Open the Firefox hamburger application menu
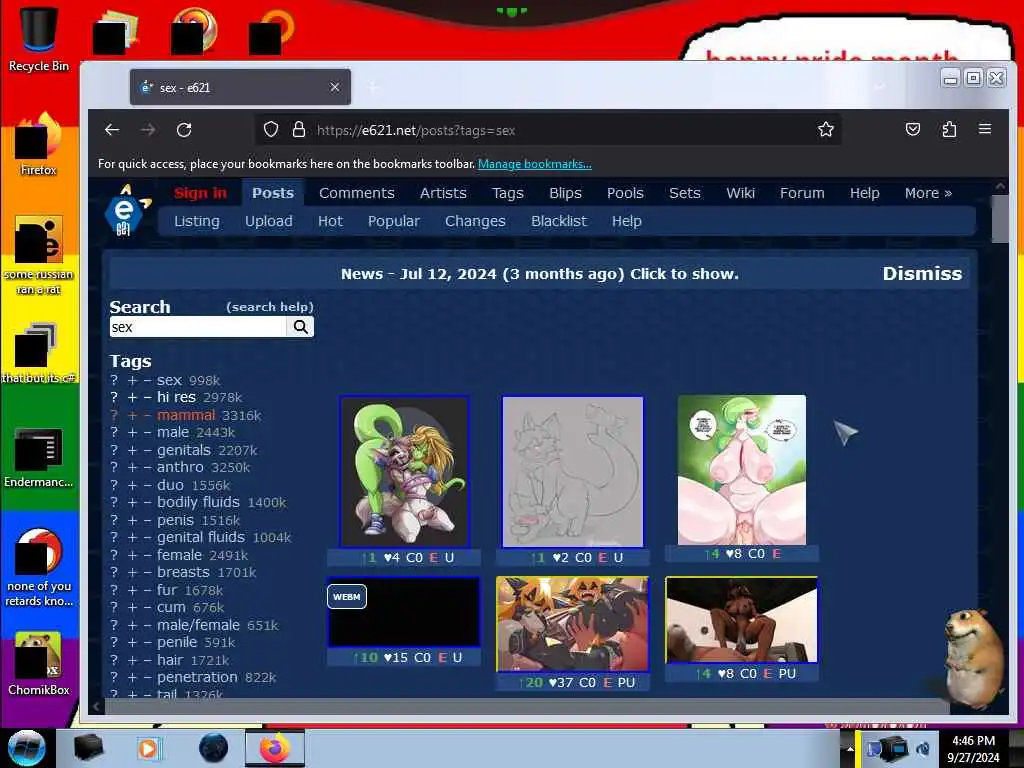Viewport: 1024px width, 768px height. pyautogui.click(x=985, y=129)
